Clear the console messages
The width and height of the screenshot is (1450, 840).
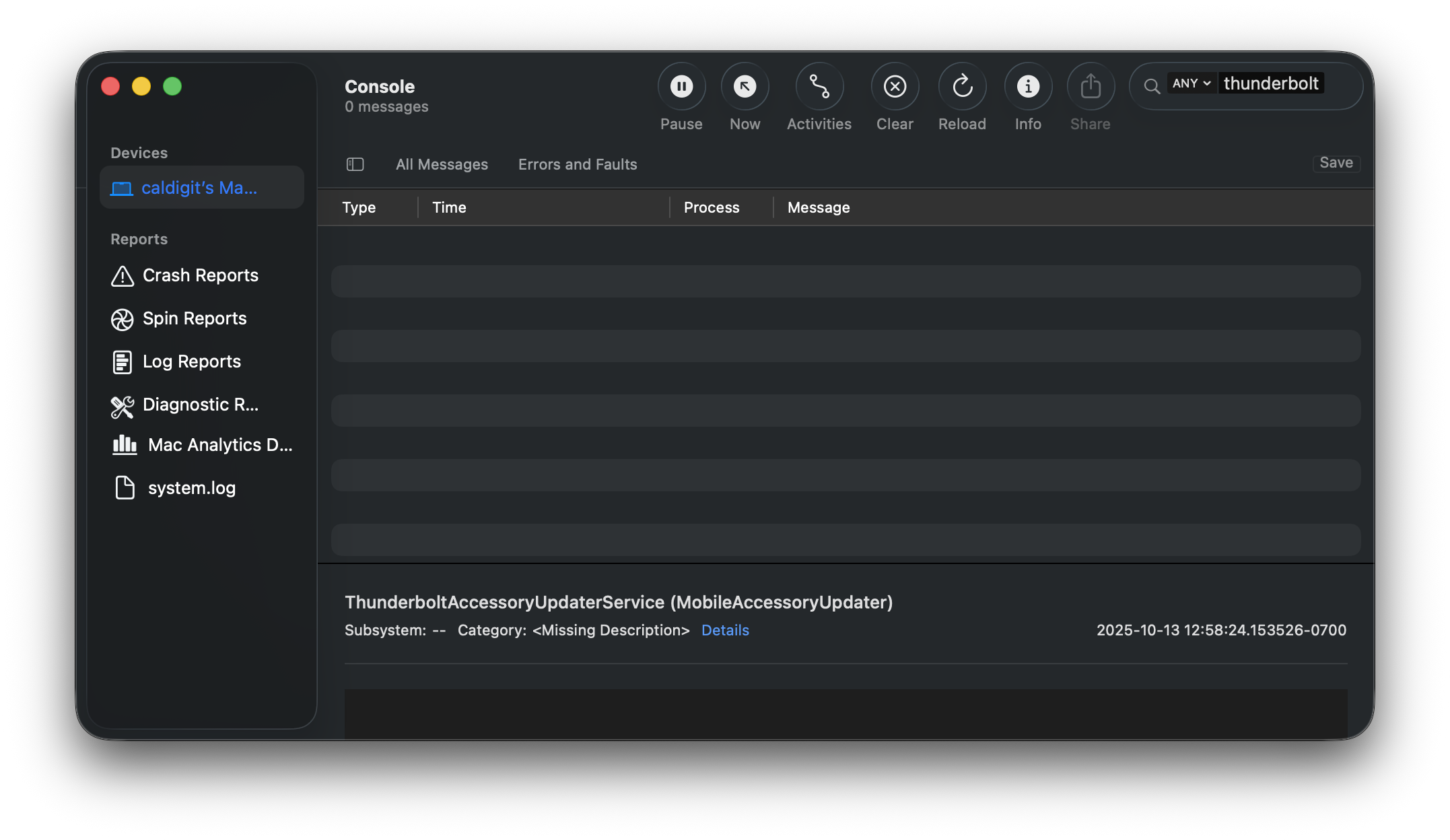(895, 86)
